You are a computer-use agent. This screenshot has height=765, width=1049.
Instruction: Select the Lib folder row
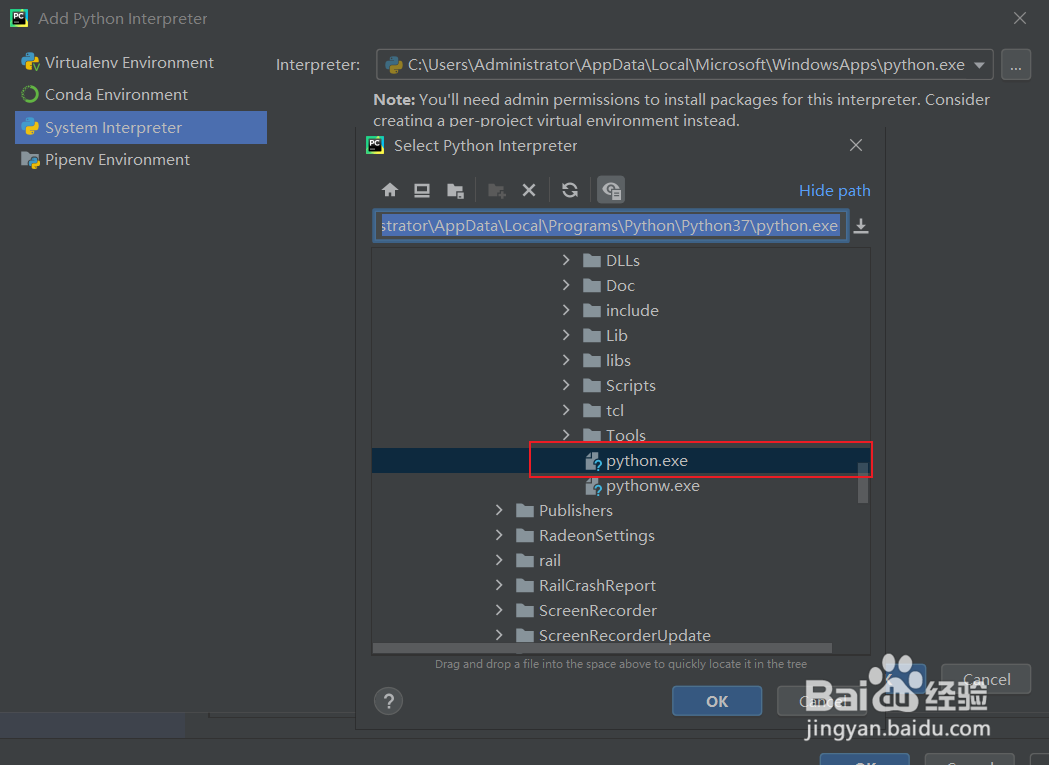coord(621,335)
